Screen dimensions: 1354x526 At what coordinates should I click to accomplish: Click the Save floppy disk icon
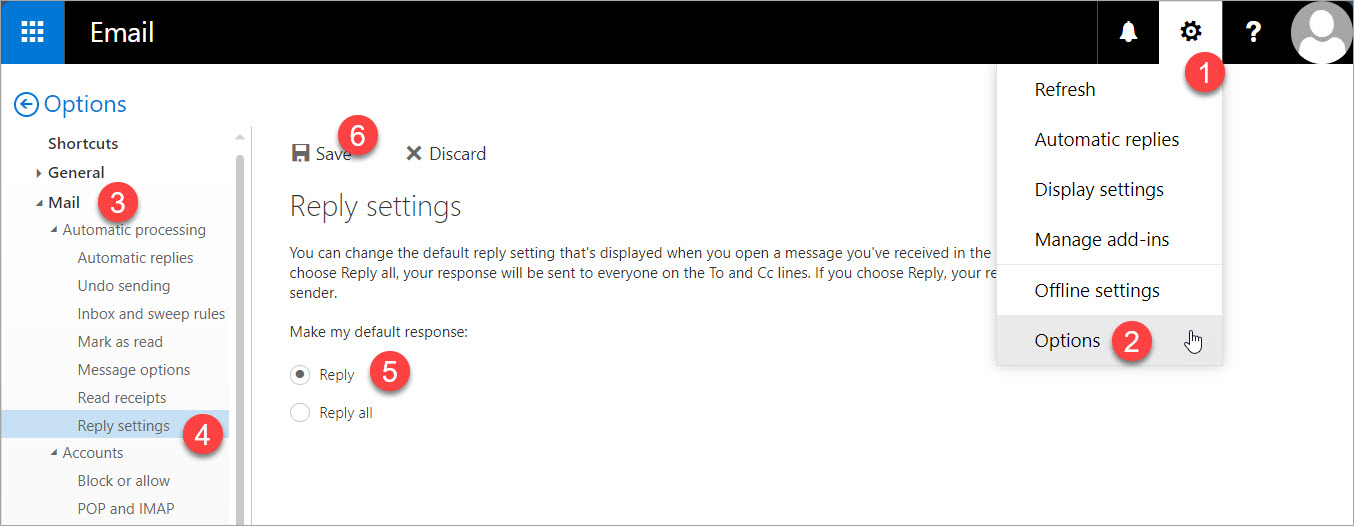point(300,154)
